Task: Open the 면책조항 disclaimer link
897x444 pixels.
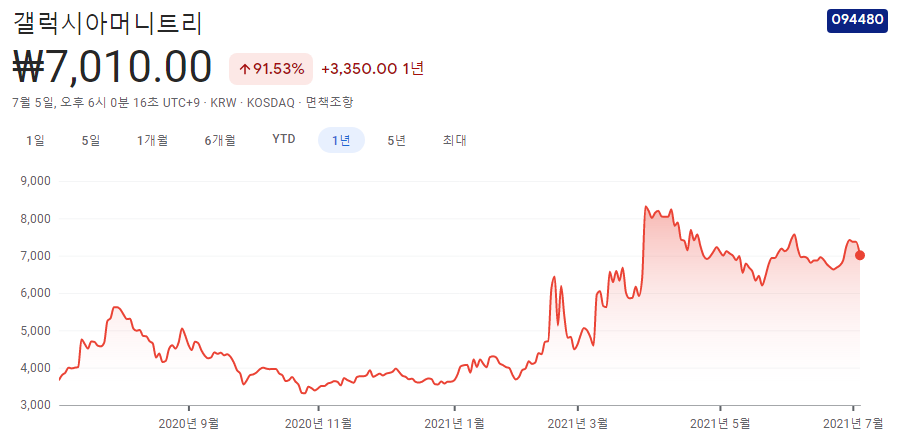Action: 330,103
